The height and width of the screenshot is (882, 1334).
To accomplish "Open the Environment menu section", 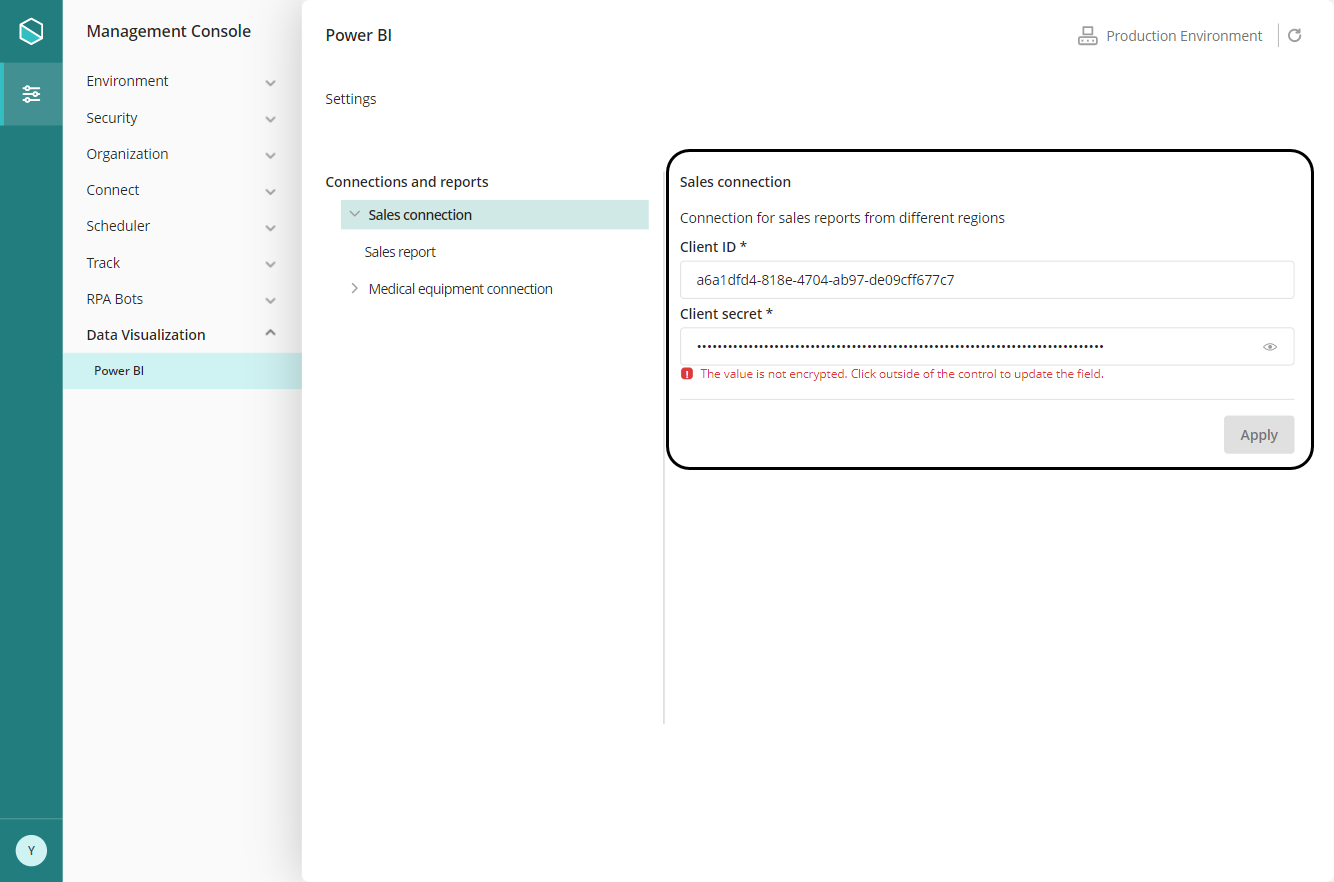I will [182, 81].
